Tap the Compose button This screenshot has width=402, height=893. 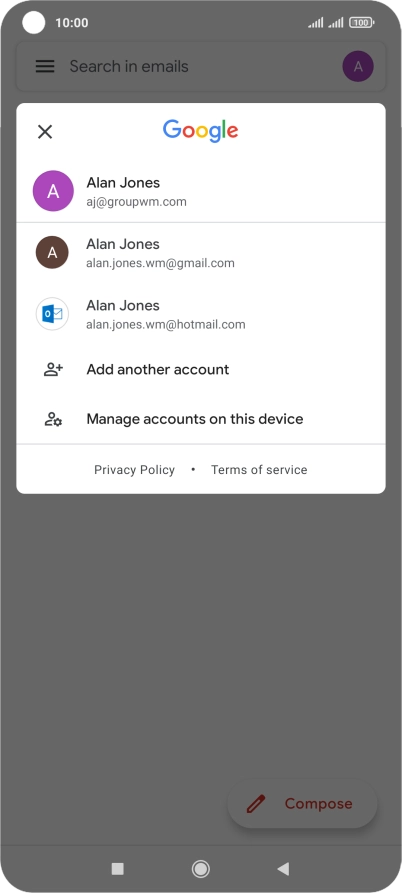(x=302, y=804)
